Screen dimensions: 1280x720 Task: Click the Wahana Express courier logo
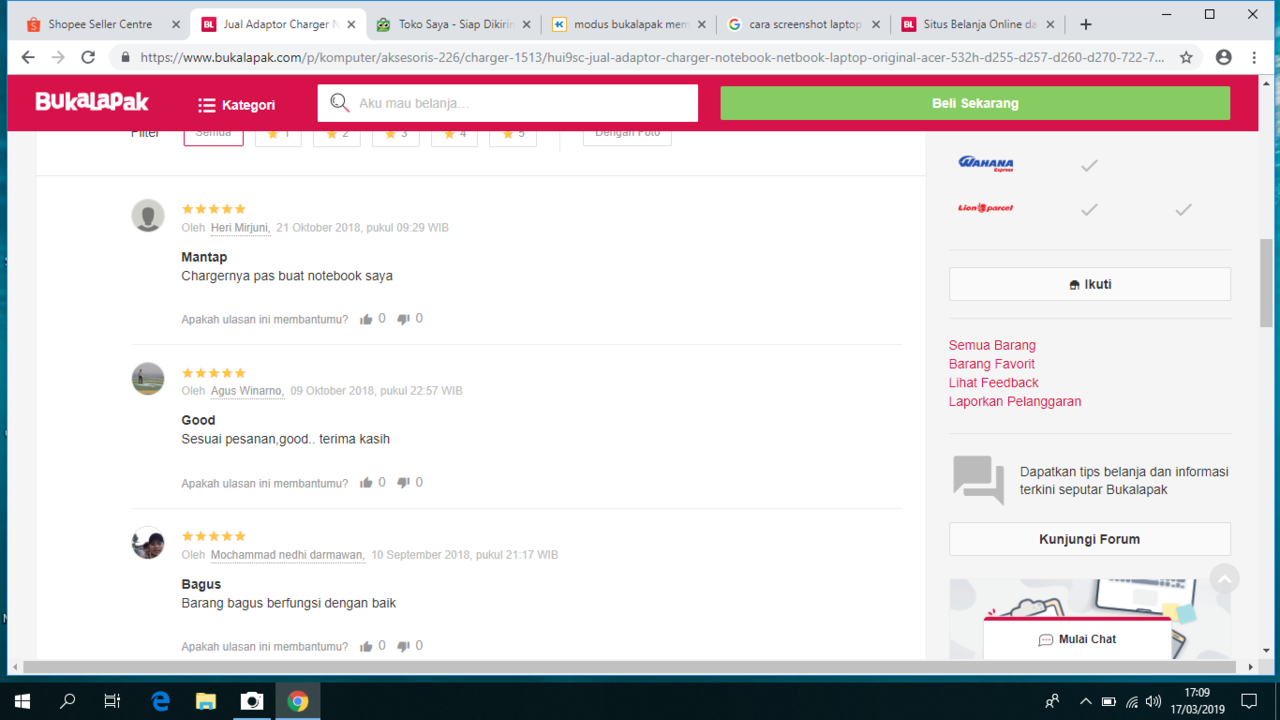(x=986, y=164)
